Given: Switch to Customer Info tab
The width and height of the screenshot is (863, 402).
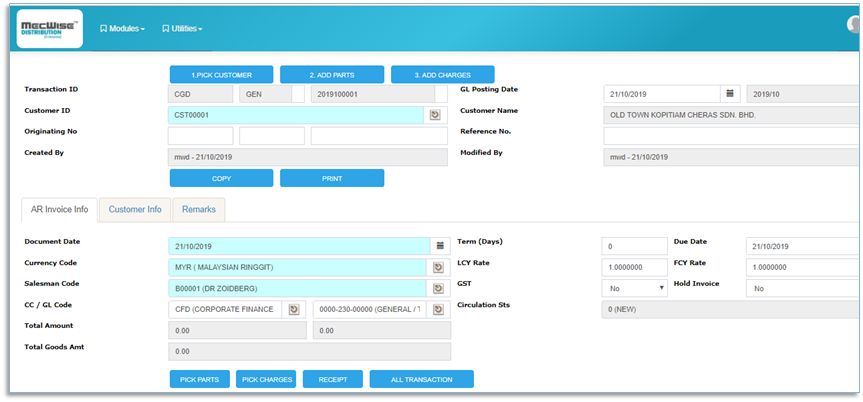Looking at the screenshot, I should 135,210.
